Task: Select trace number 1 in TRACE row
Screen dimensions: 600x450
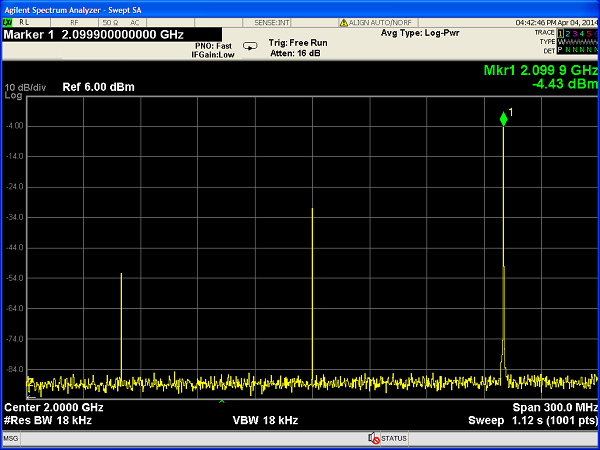Action: [560, 33]
